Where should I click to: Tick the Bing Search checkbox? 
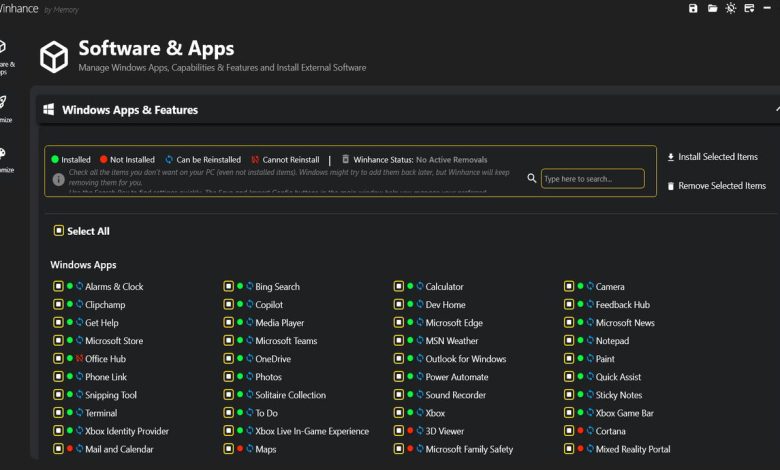[x=228, y=286]
